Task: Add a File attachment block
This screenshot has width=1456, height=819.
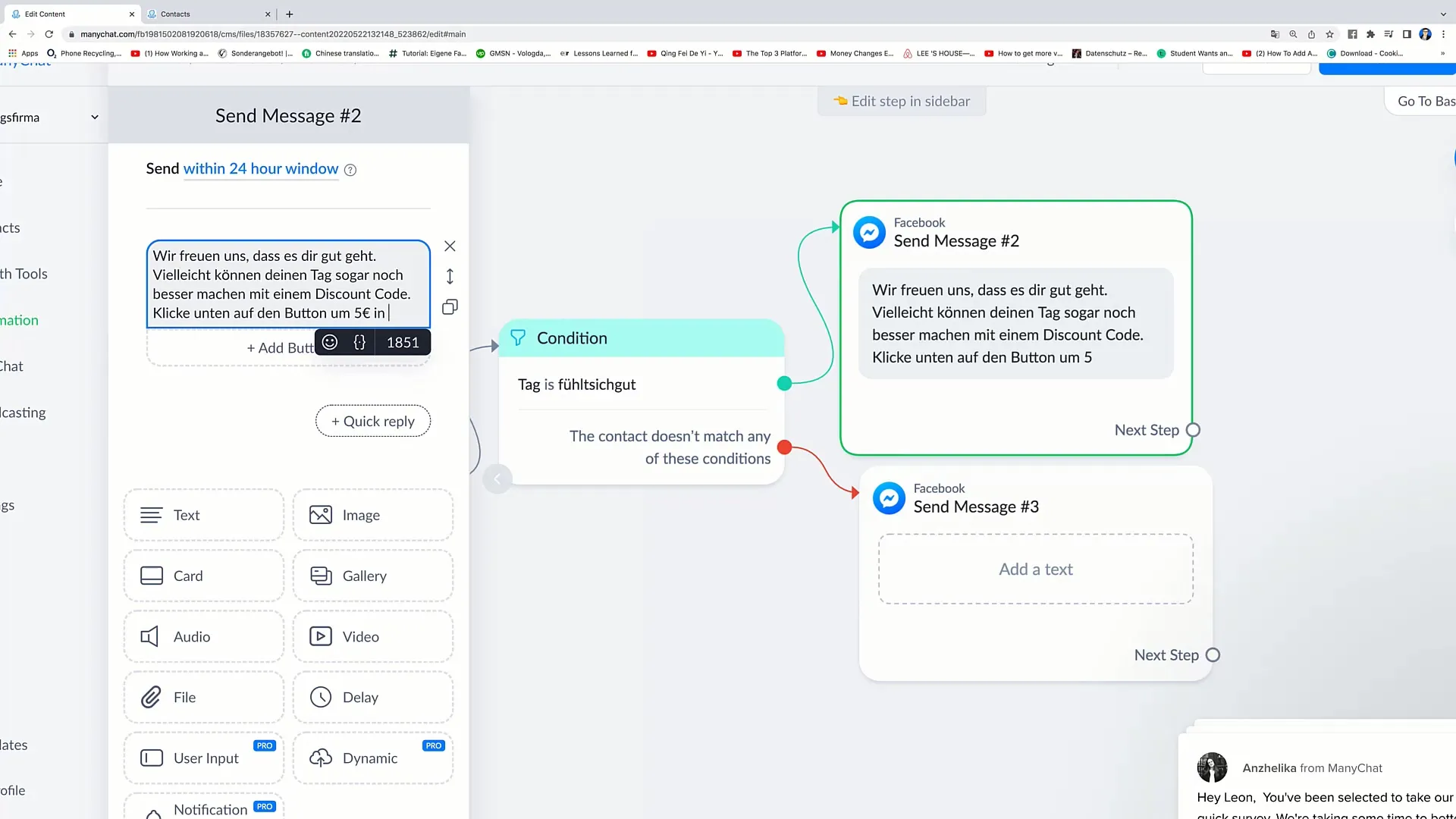Action: [204, 697]
